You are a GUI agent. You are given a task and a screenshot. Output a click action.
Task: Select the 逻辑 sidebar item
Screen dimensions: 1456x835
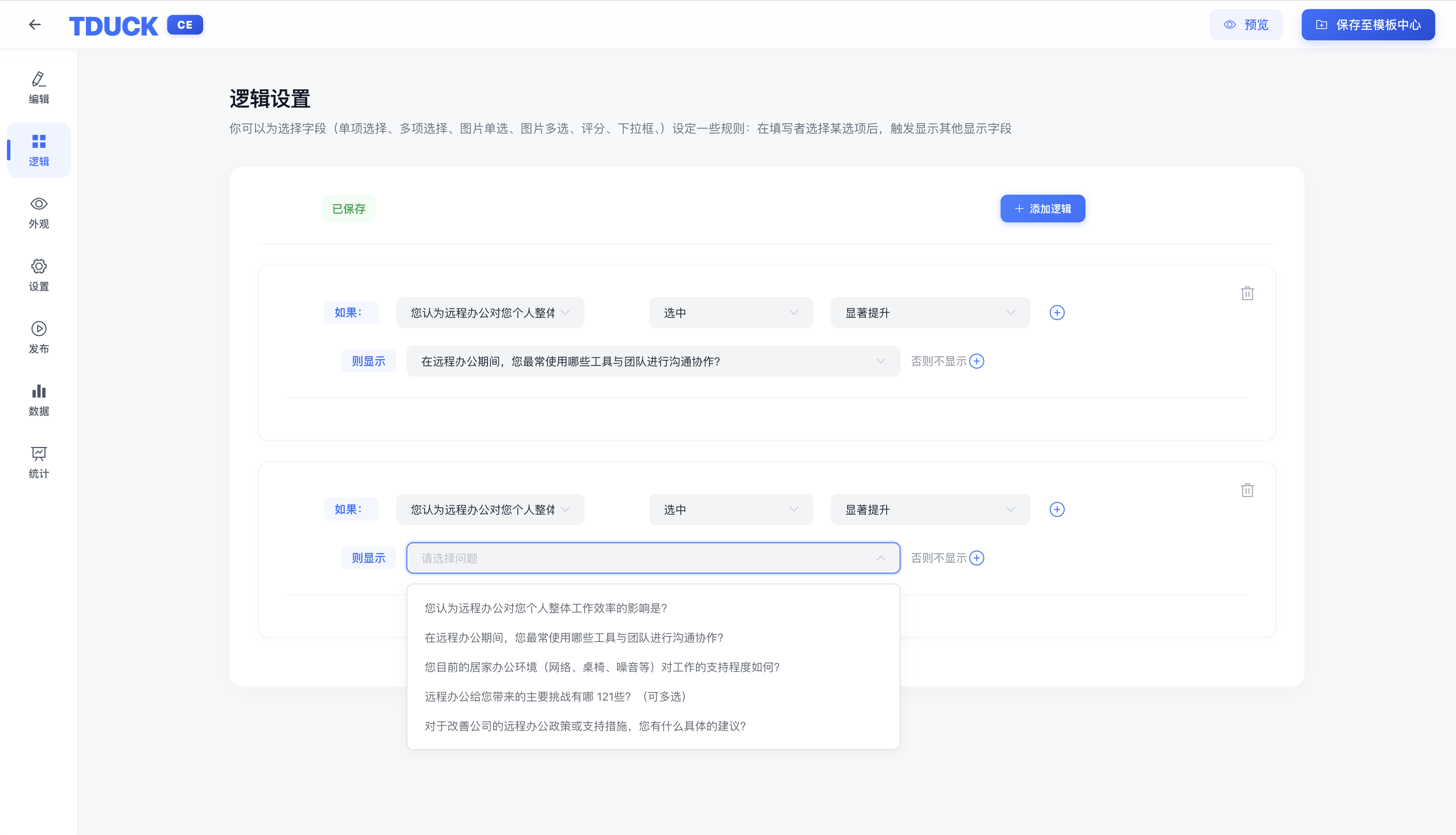point(39,150)
